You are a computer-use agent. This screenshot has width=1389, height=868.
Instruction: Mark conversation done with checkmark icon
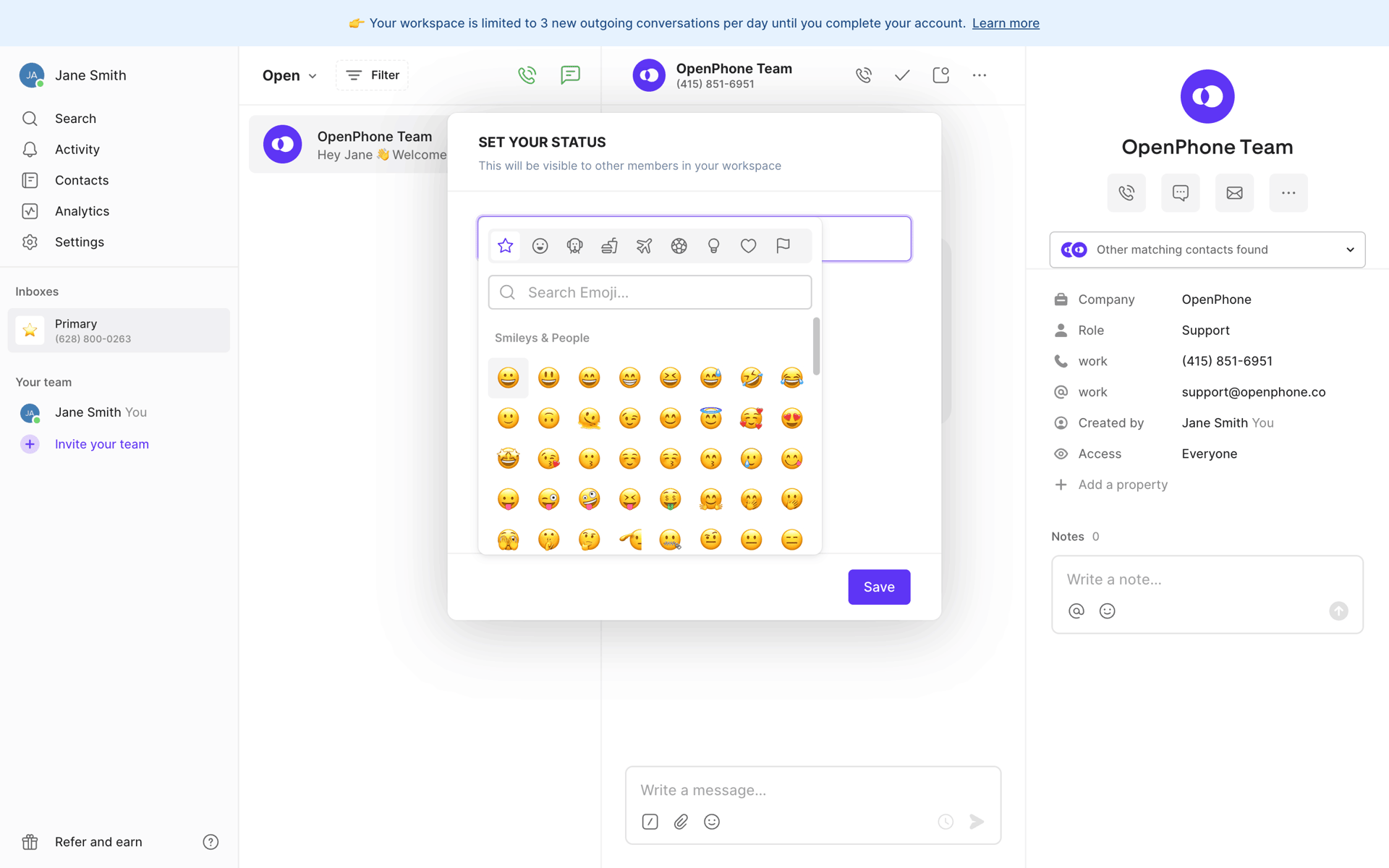click(902, 75)
